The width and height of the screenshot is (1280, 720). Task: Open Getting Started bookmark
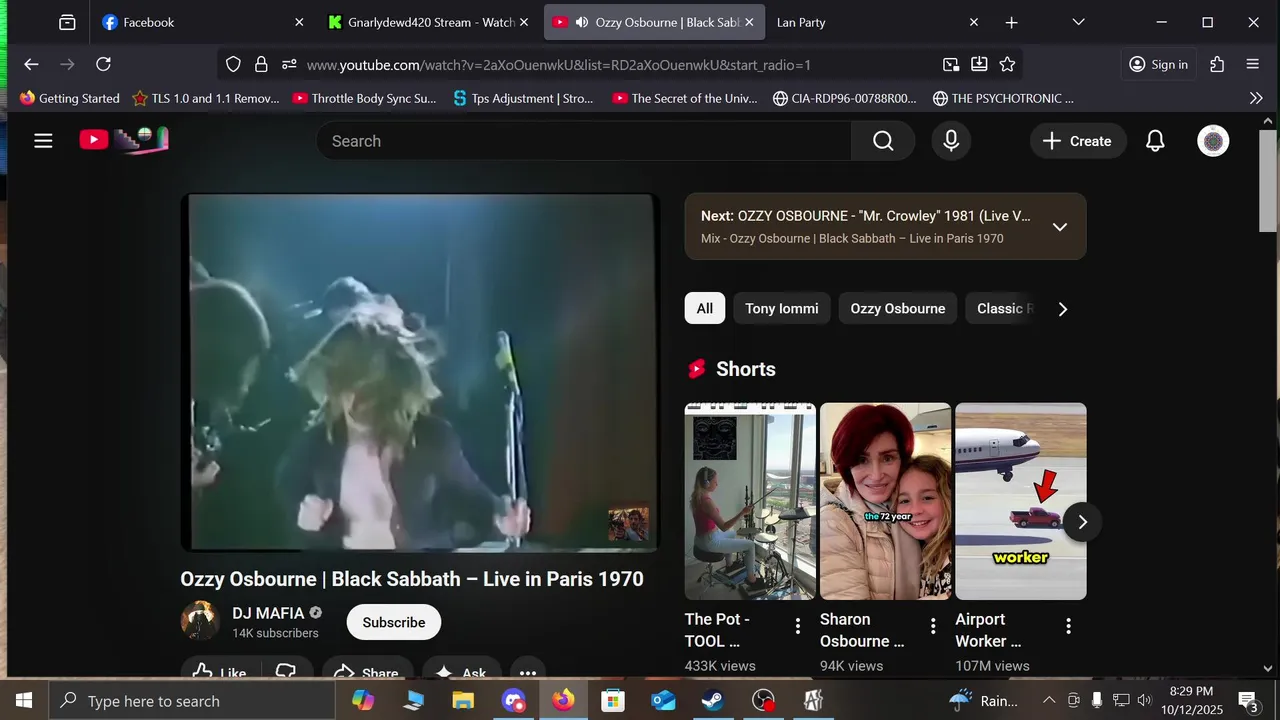coord(69,98)
